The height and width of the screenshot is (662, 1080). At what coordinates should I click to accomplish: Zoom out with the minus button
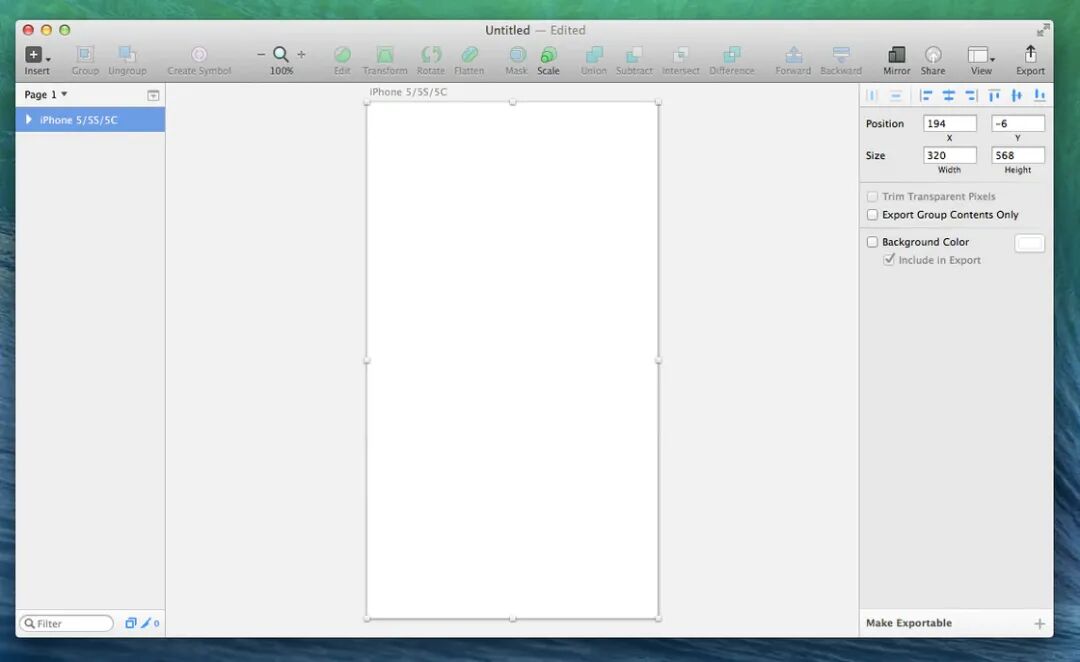pos(261,54)
